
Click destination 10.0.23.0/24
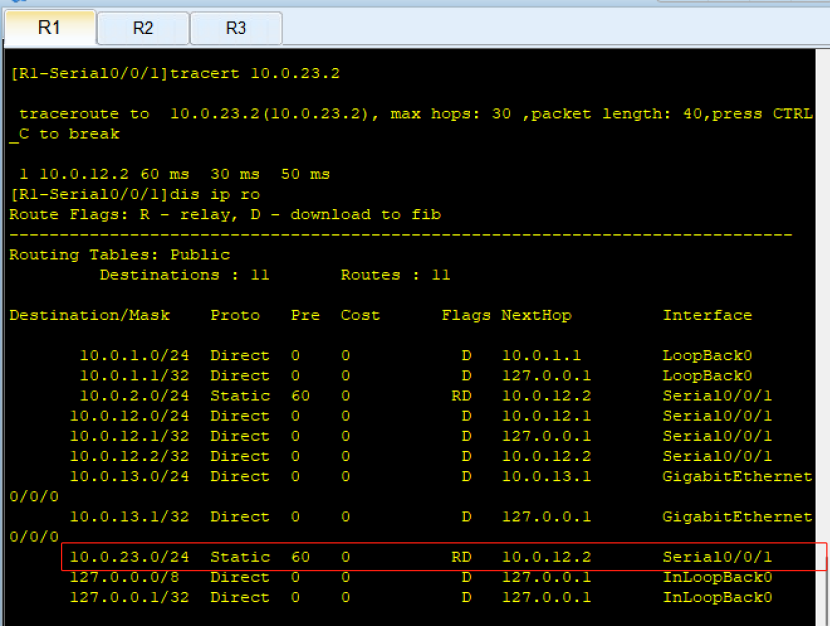click(x=129, y=556)
